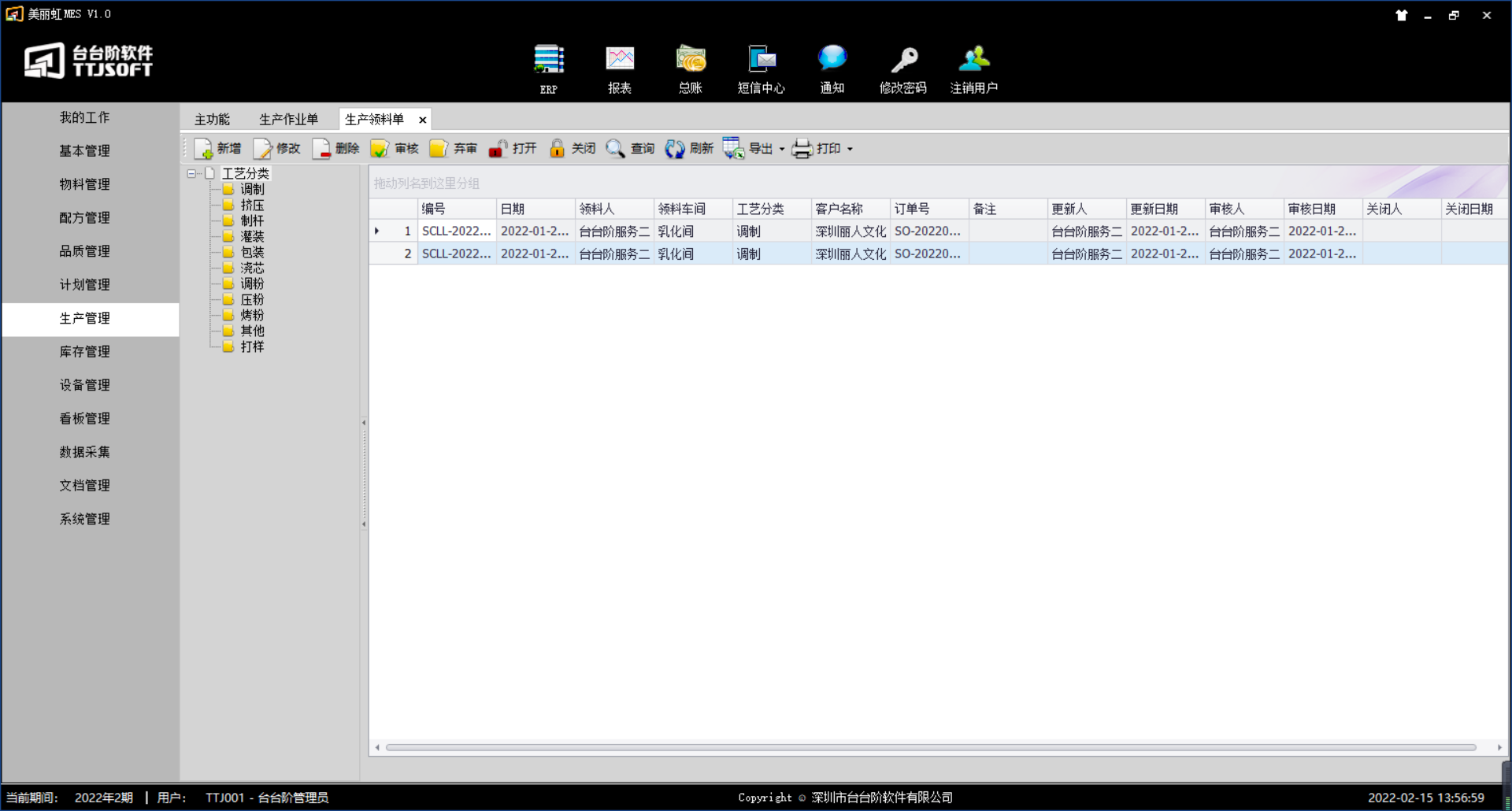
Task: Open the 通知 notifications icon
Action: [x=832, y=61]
